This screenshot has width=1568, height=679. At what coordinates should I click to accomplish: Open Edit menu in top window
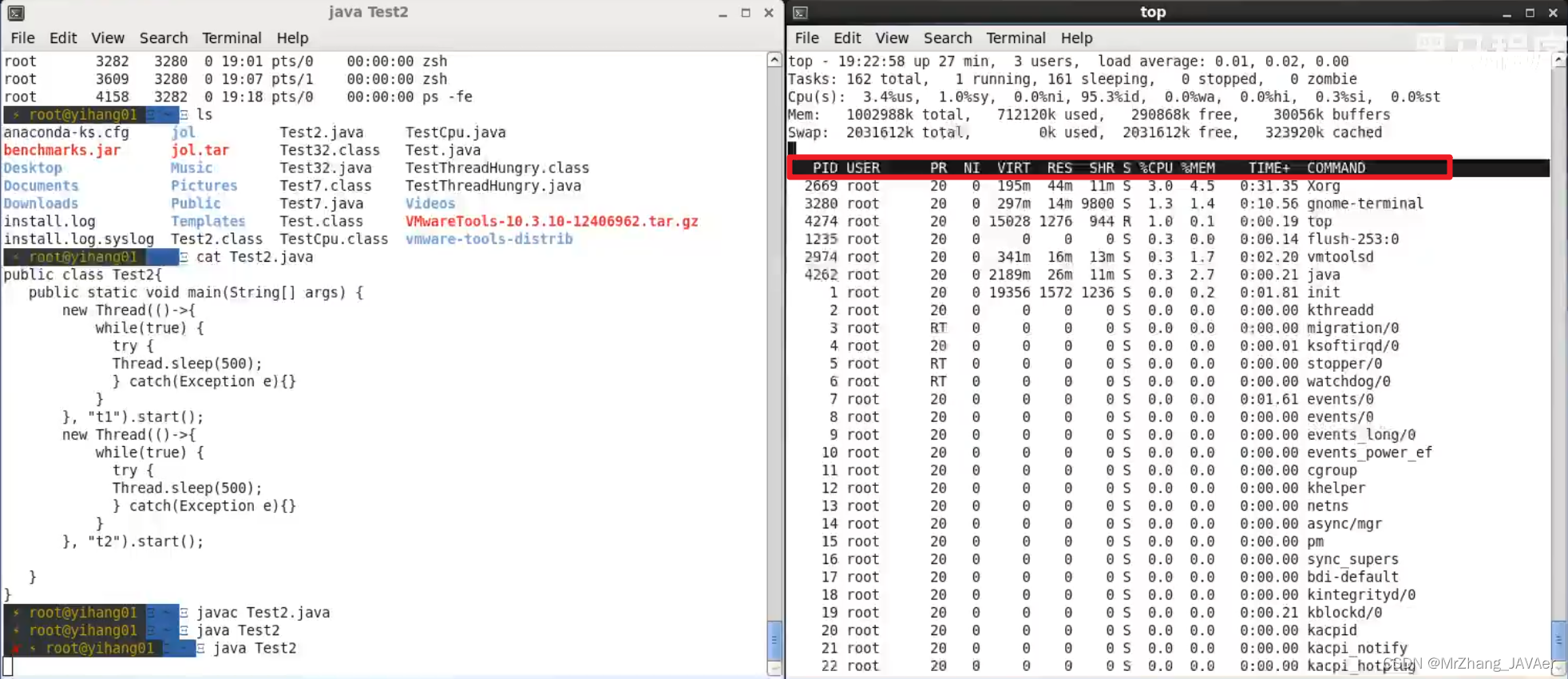847,38
